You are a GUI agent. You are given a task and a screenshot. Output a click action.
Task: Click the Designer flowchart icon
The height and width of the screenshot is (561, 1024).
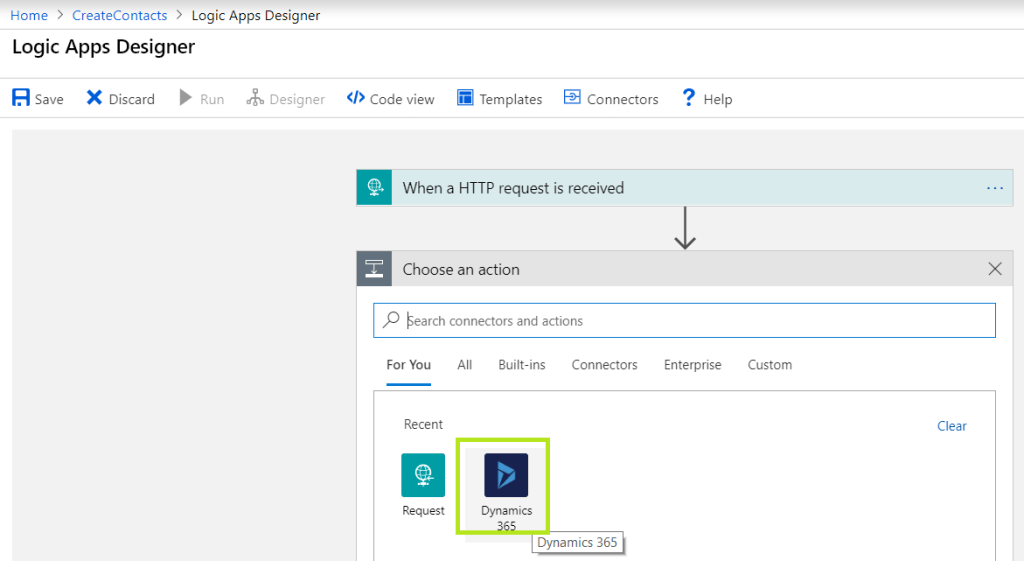pos(255,98)
